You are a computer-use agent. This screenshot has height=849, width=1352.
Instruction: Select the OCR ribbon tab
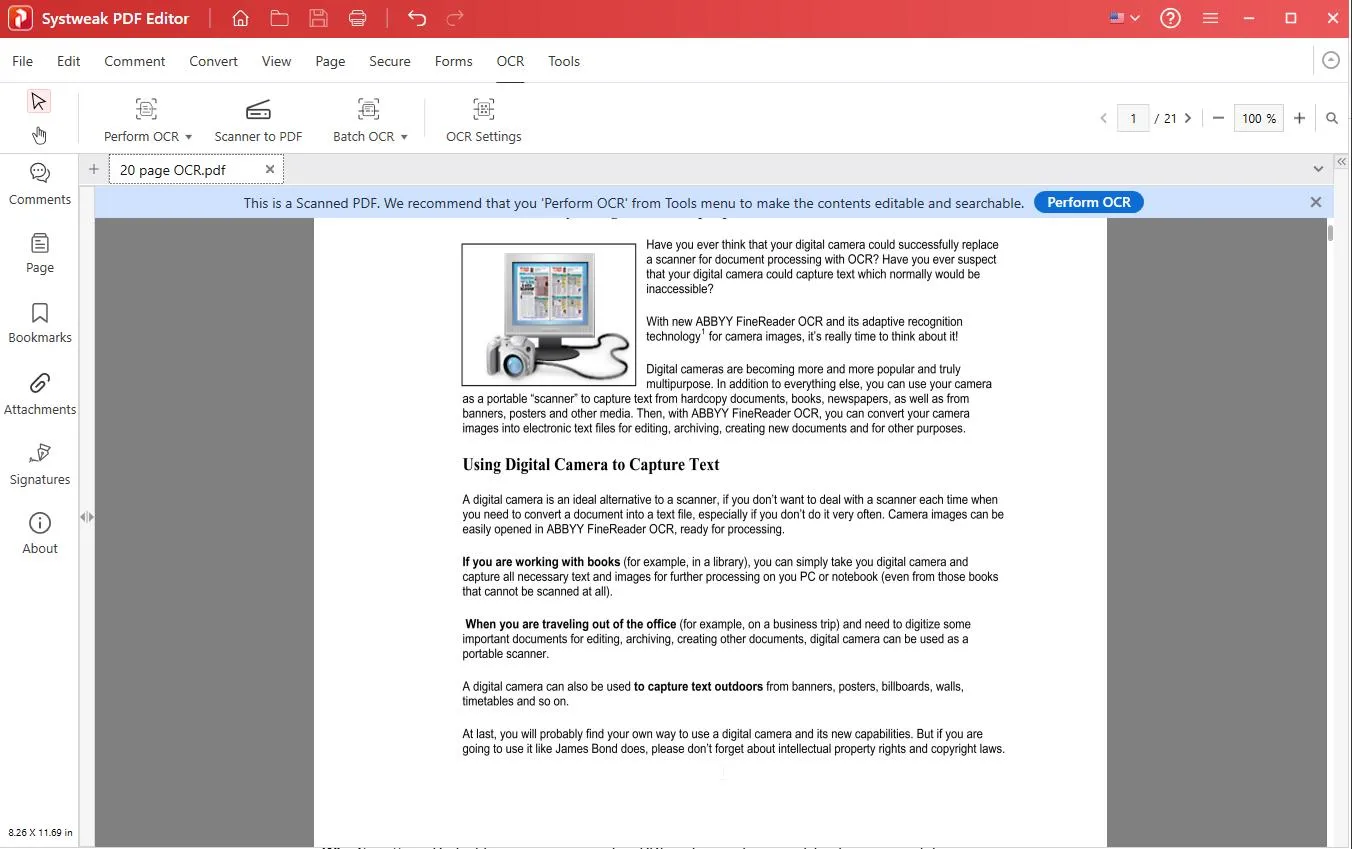tap(511, 61)
